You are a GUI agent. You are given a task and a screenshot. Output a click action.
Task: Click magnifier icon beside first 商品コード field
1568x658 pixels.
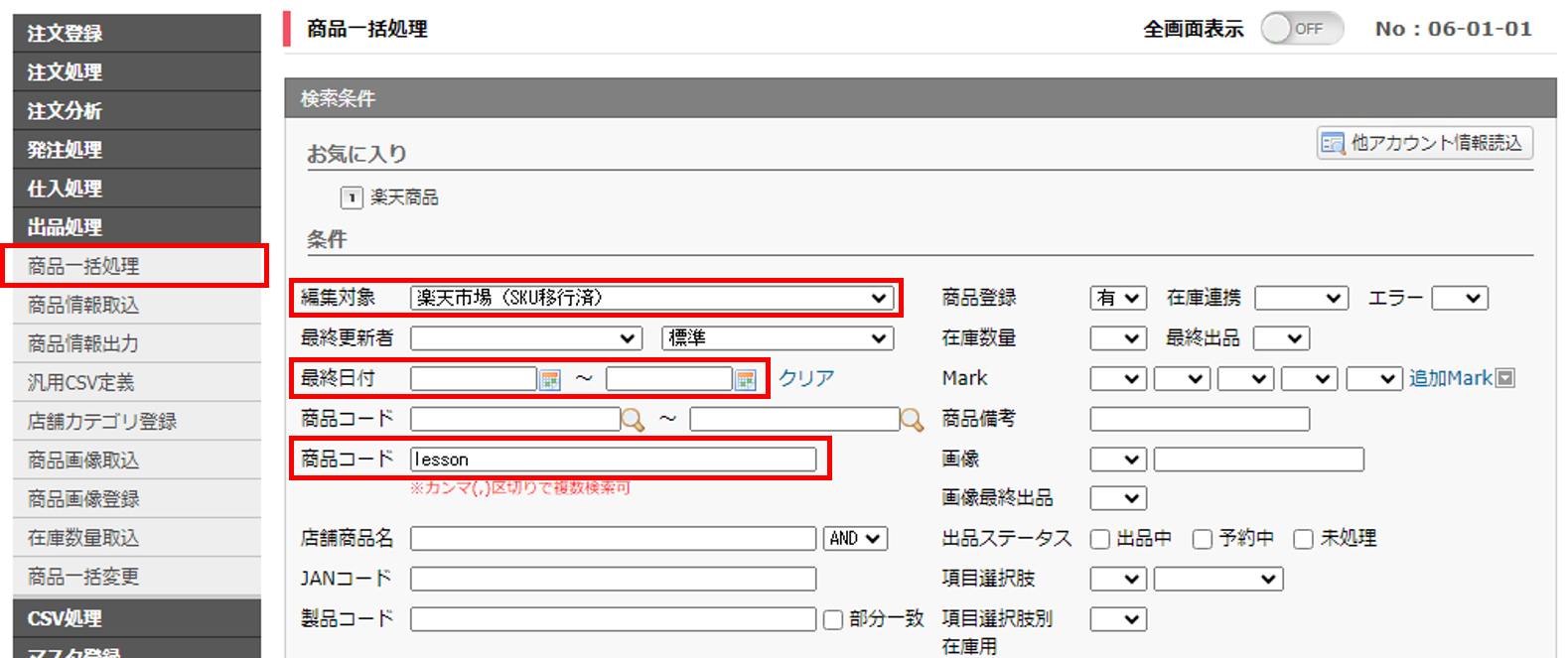632,420
